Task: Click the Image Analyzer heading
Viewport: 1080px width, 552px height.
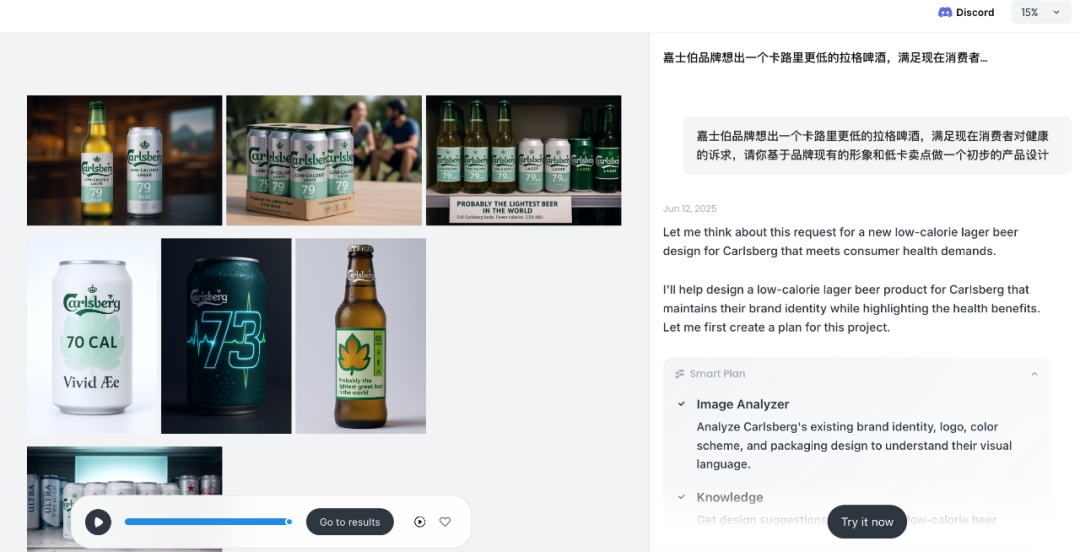Action: click(x=742, y=405)
